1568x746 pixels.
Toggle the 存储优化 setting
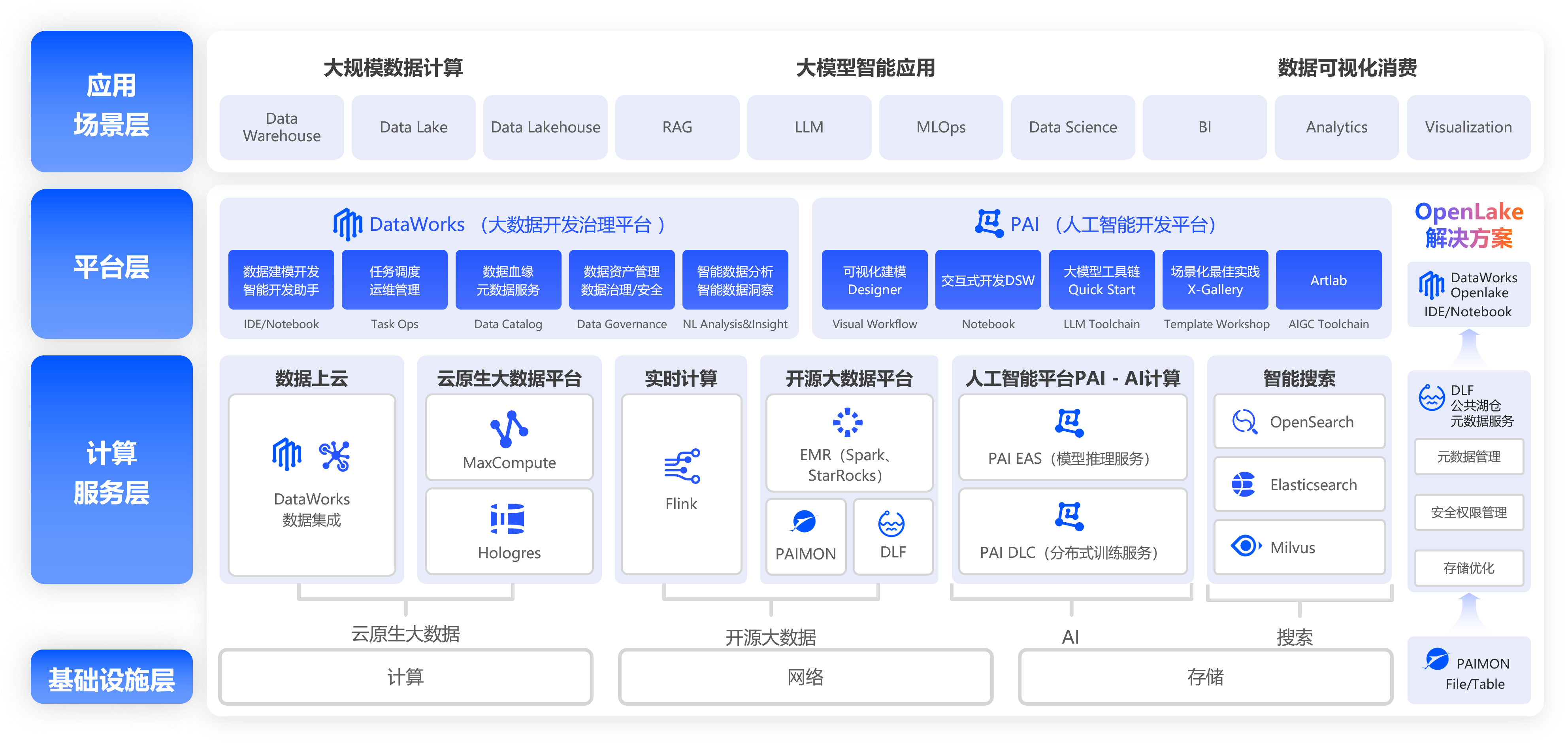click(1469, 568)
